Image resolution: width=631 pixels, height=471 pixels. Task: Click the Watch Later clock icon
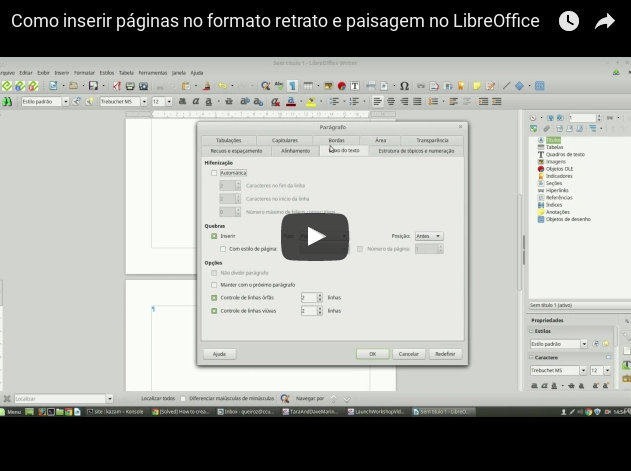click(x=569, y=21)
